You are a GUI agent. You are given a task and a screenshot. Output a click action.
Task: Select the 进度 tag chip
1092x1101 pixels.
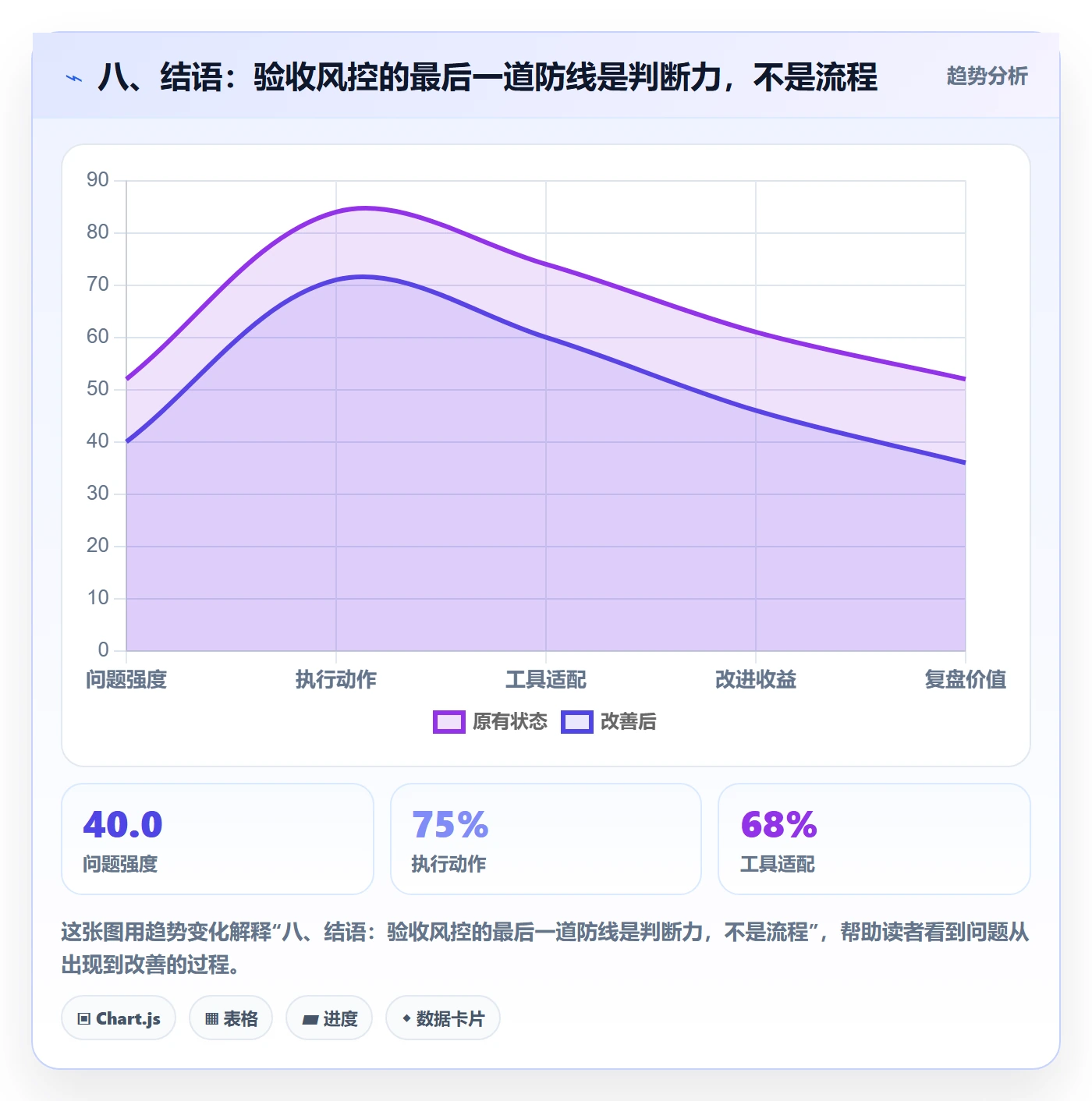[x=329, y=1018]
